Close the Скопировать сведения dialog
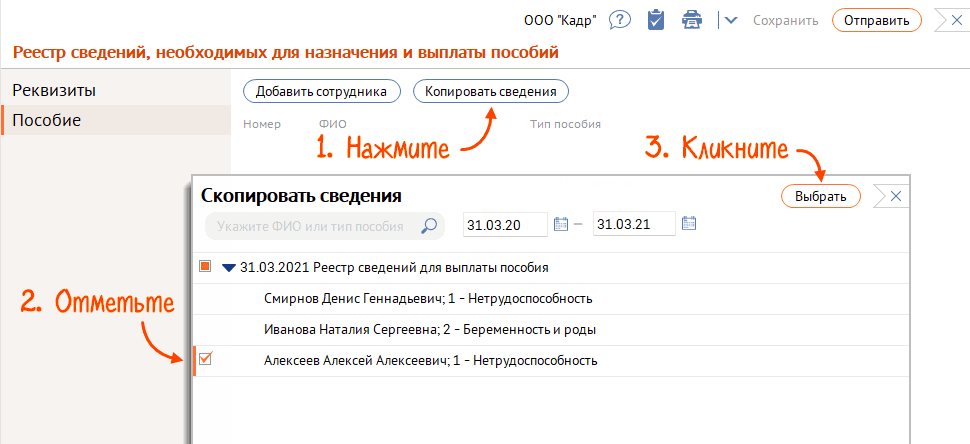 pyautogui.click(x=895, y=196)
